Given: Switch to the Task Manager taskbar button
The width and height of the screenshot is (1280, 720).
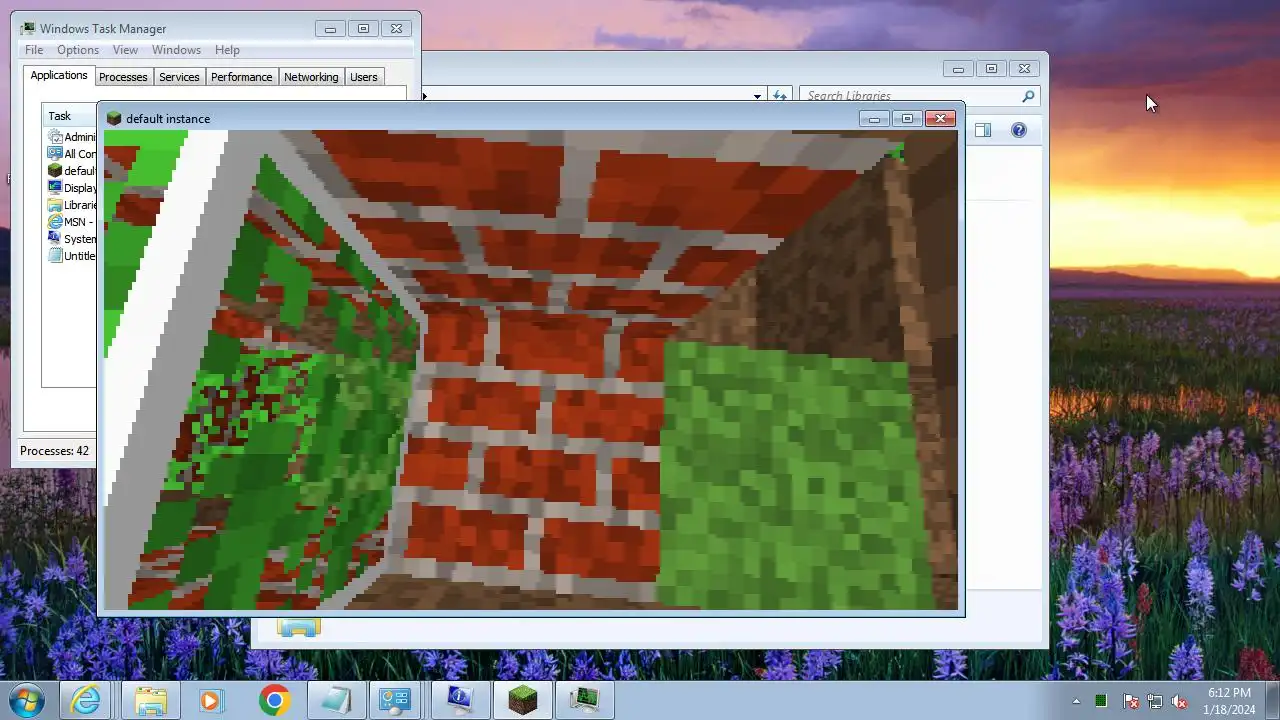Looking at the screenshot, I should pos(584,700).
